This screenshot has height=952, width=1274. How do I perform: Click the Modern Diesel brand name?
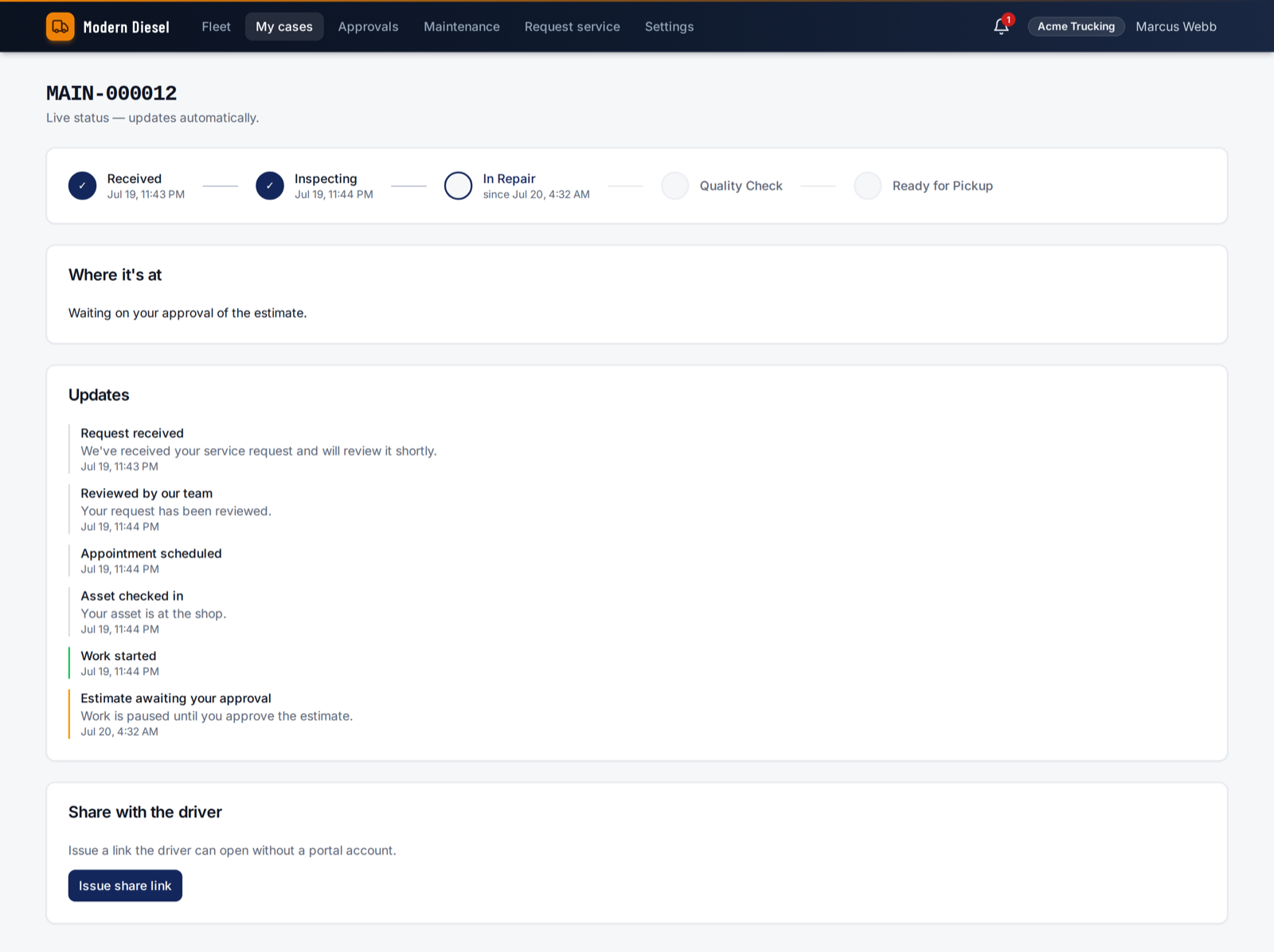tap(127, 27)
